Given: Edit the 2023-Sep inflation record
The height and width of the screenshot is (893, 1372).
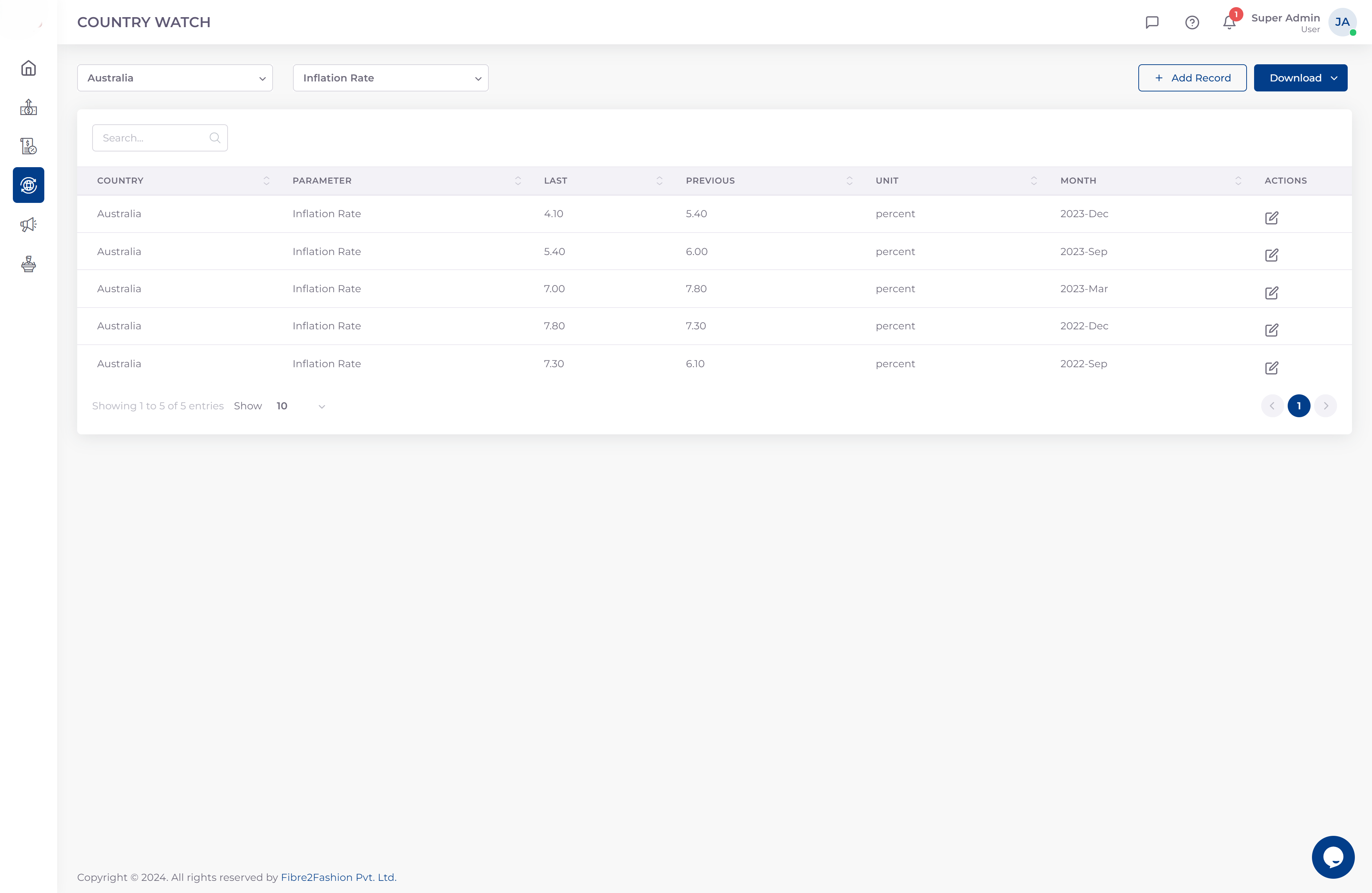Looking at the screenshot, I should (1272, 255).
